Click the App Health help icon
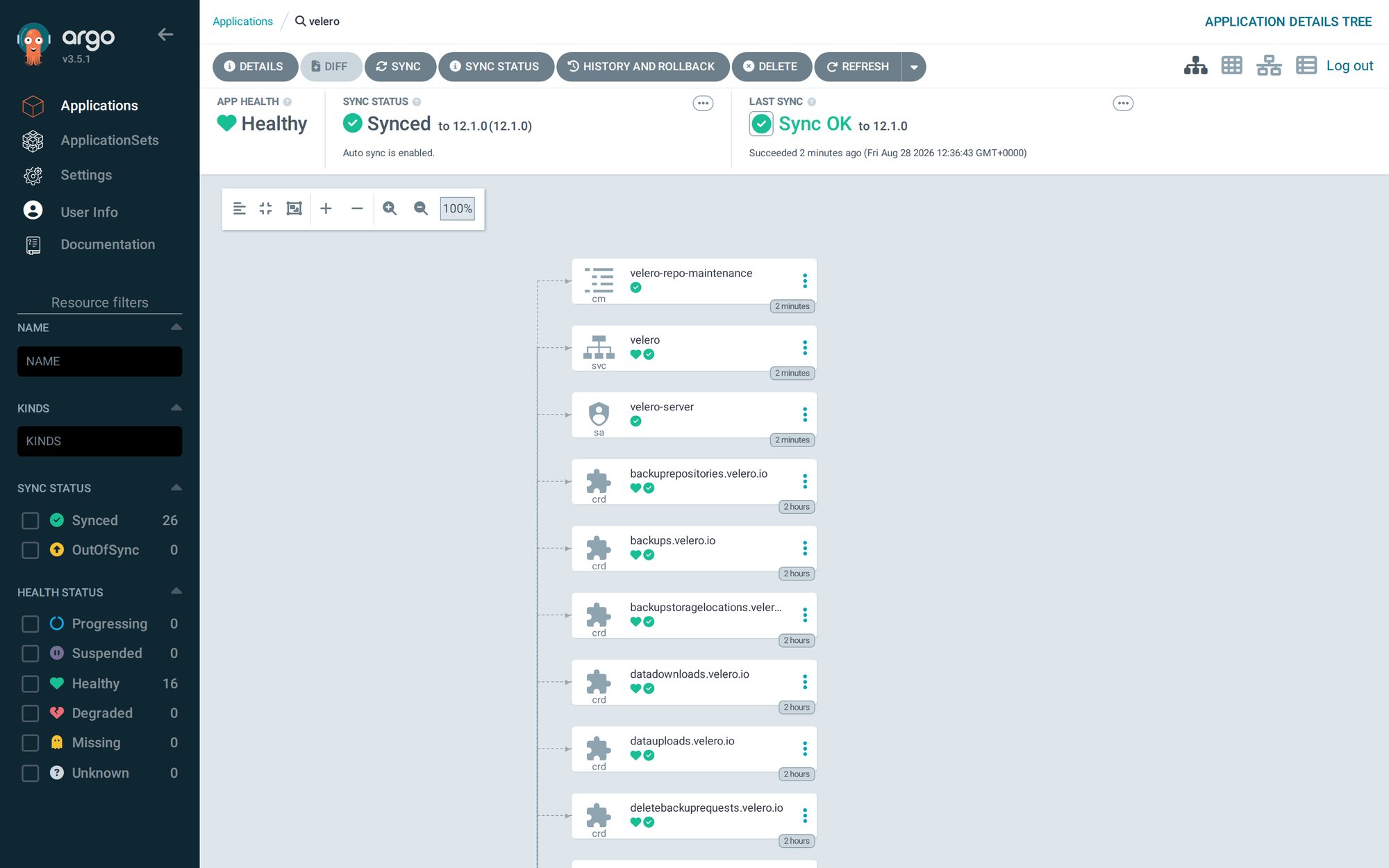 point(288,102)
